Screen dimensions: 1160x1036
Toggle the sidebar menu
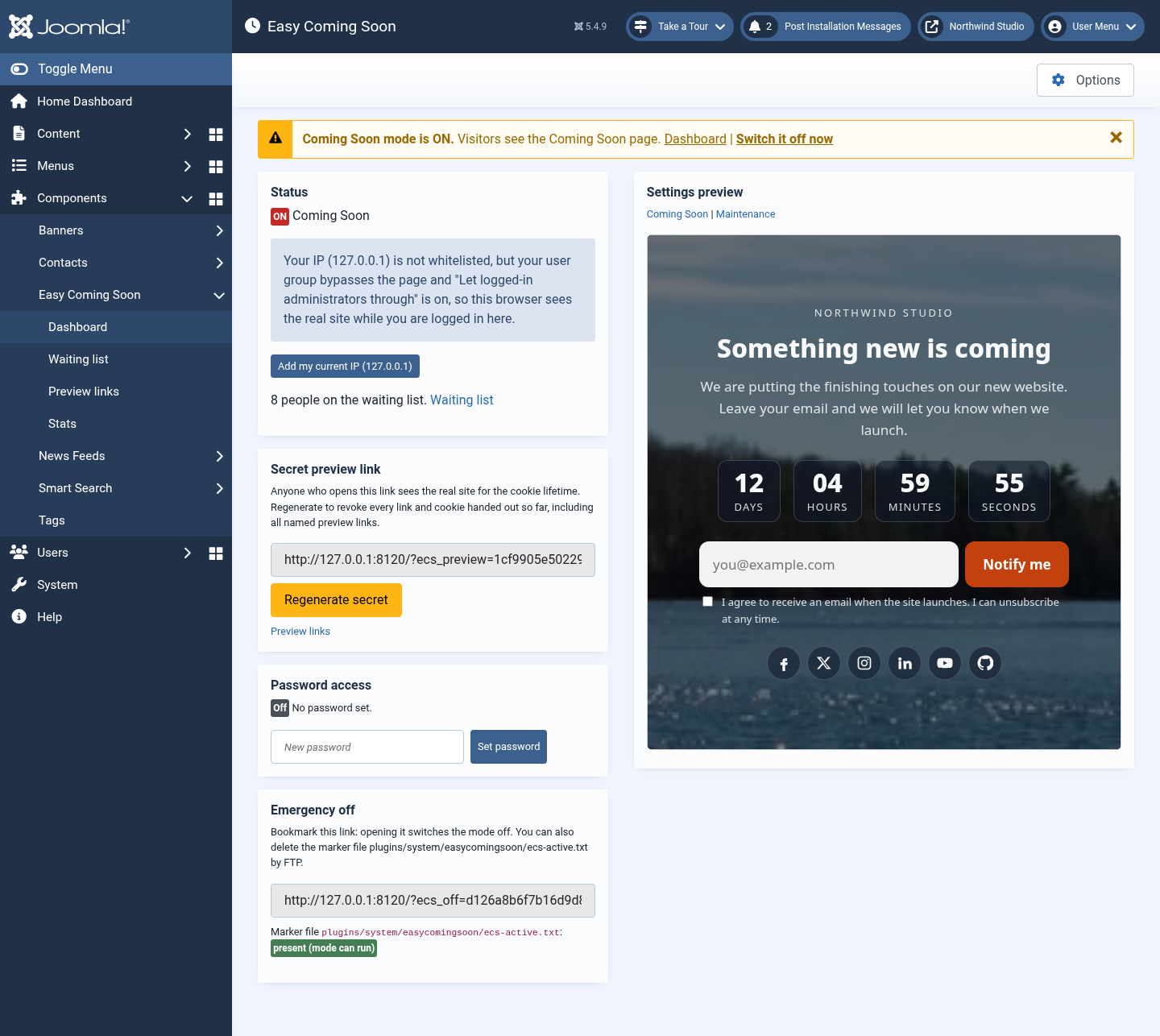116,69
